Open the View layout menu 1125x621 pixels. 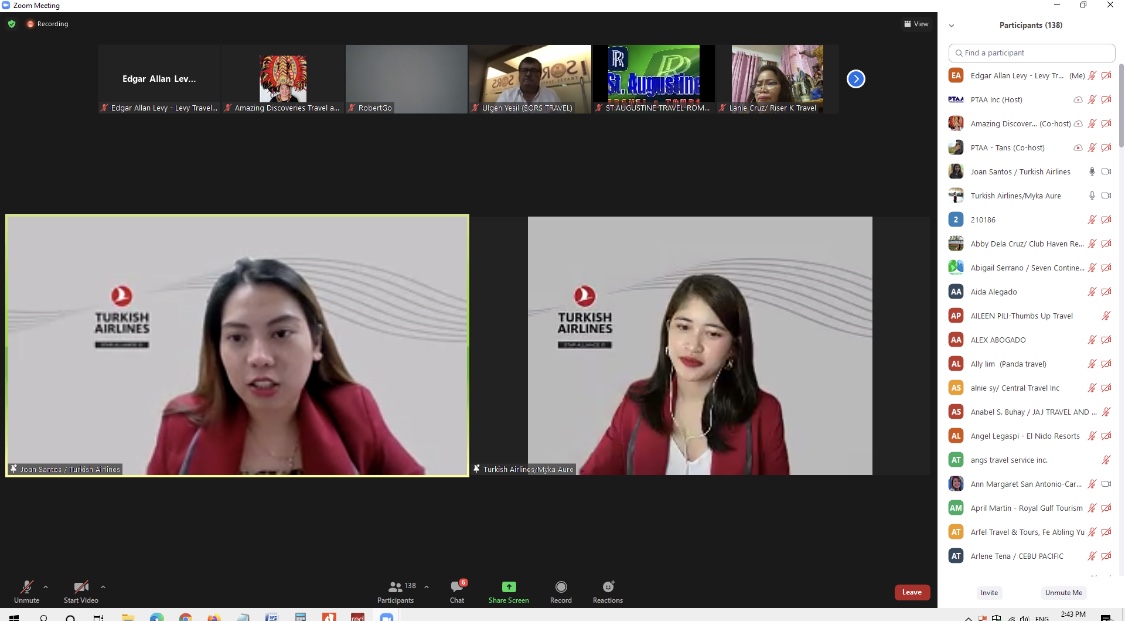916,24
